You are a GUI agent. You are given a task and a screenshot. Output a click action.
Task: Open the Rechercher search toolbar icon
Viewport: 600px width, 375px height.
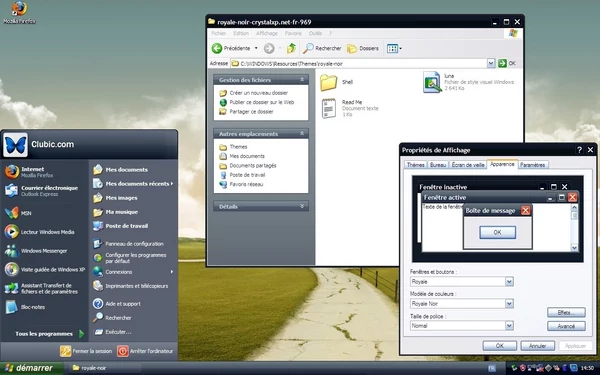[x=308, y=48]
